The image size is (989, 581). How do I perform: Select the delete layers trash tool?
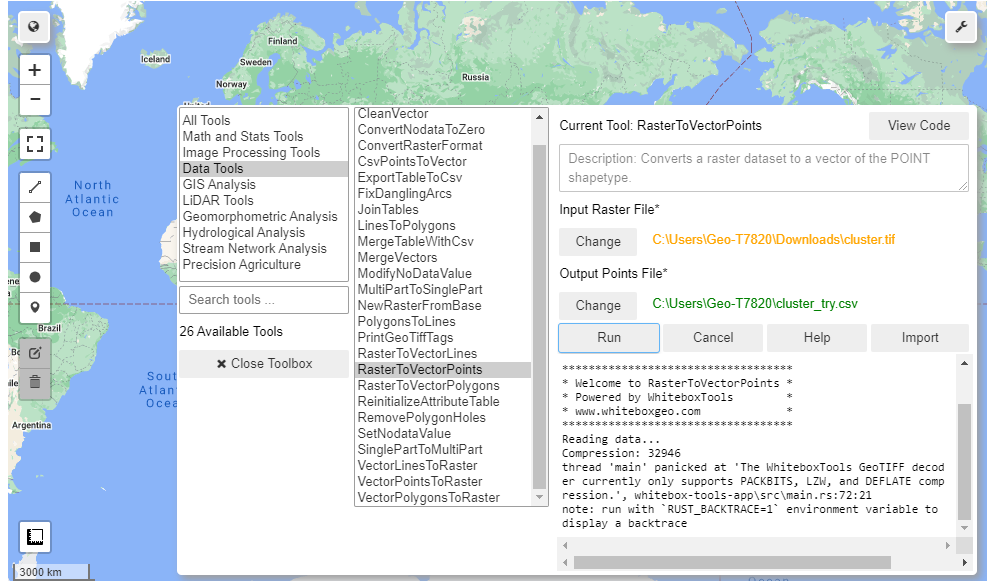click(34, 380)
